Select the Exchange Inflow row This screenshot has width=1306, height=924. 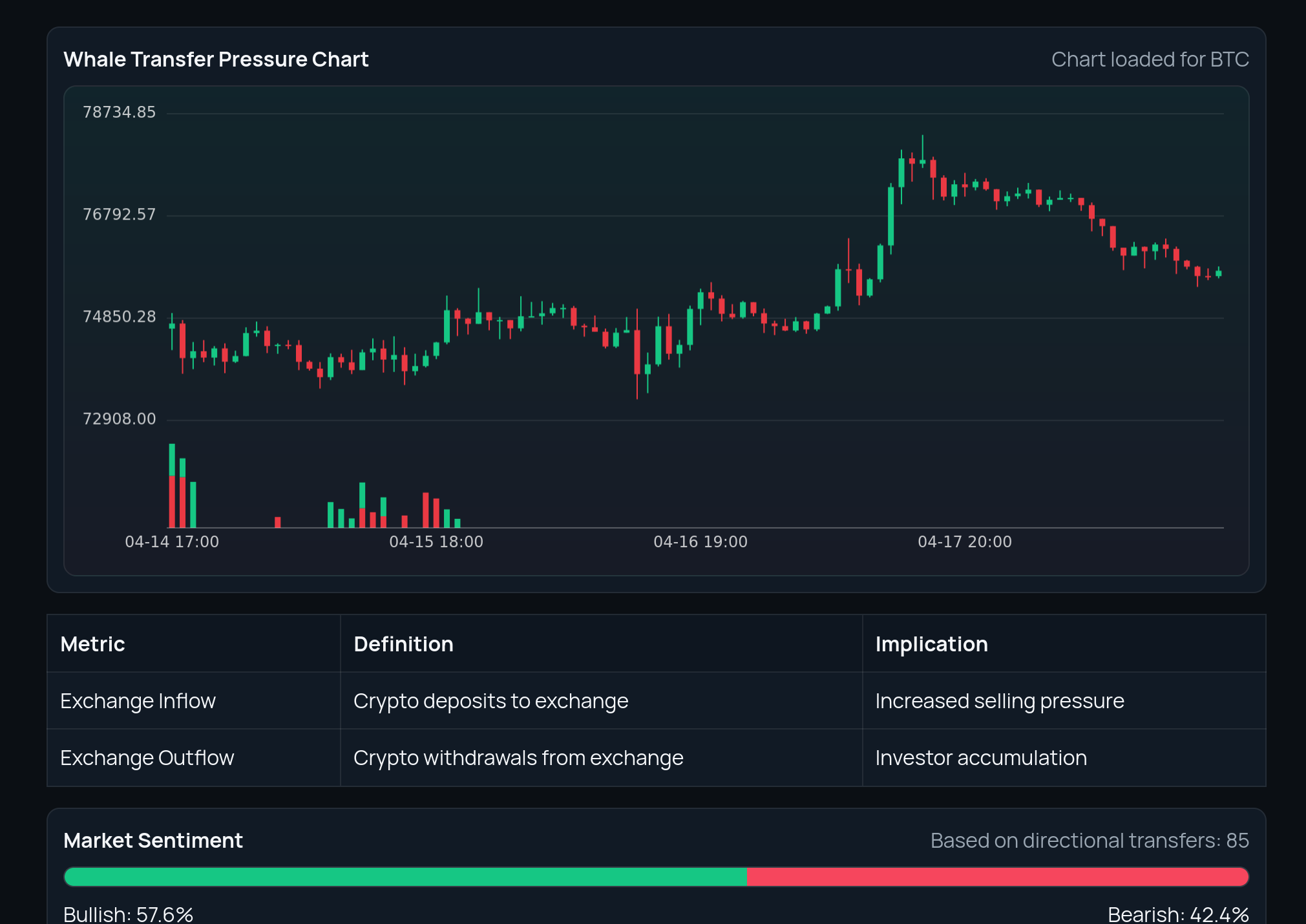tap(138, 701)
